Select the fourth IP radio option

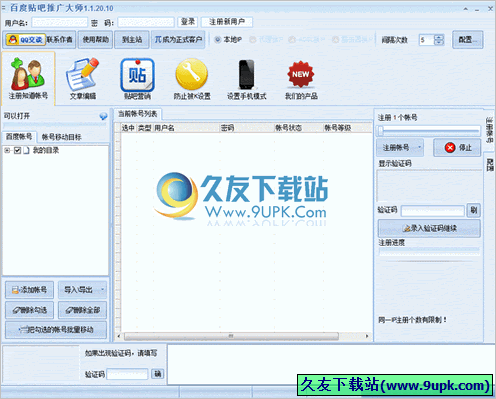click(x=336, y=40)
